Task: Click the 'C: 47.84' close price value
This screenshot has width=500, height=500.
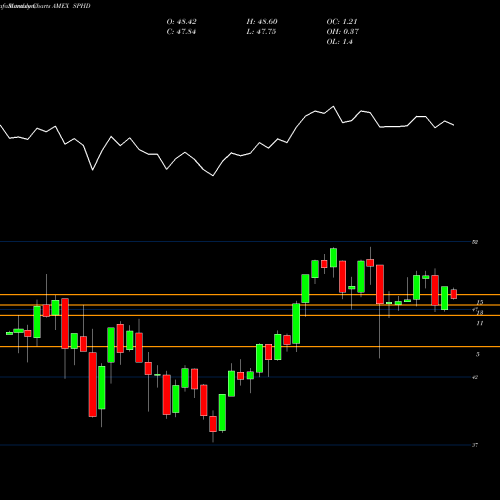Action: [181, 32]
